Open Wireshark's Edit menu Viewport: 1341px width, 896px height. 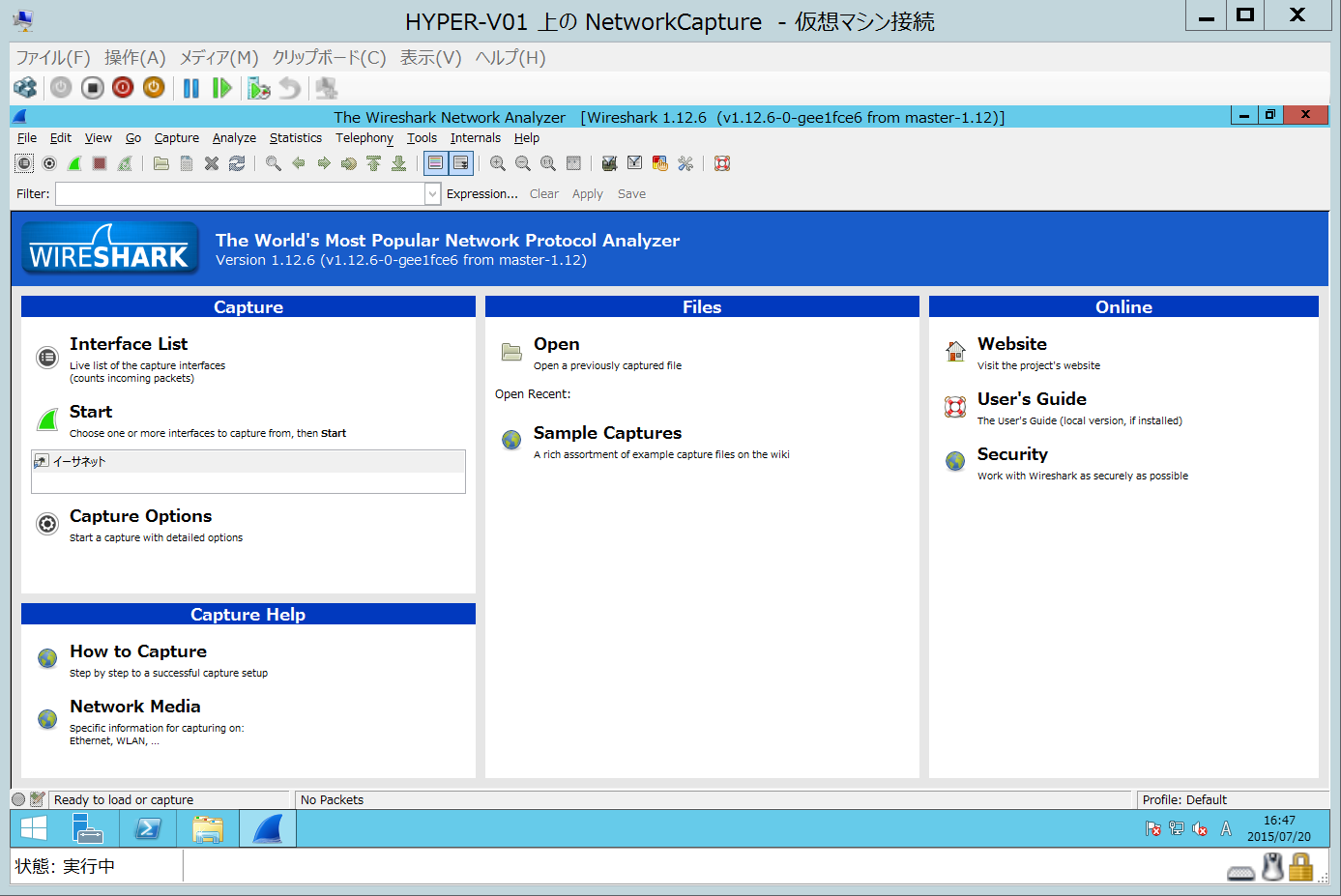61,138
